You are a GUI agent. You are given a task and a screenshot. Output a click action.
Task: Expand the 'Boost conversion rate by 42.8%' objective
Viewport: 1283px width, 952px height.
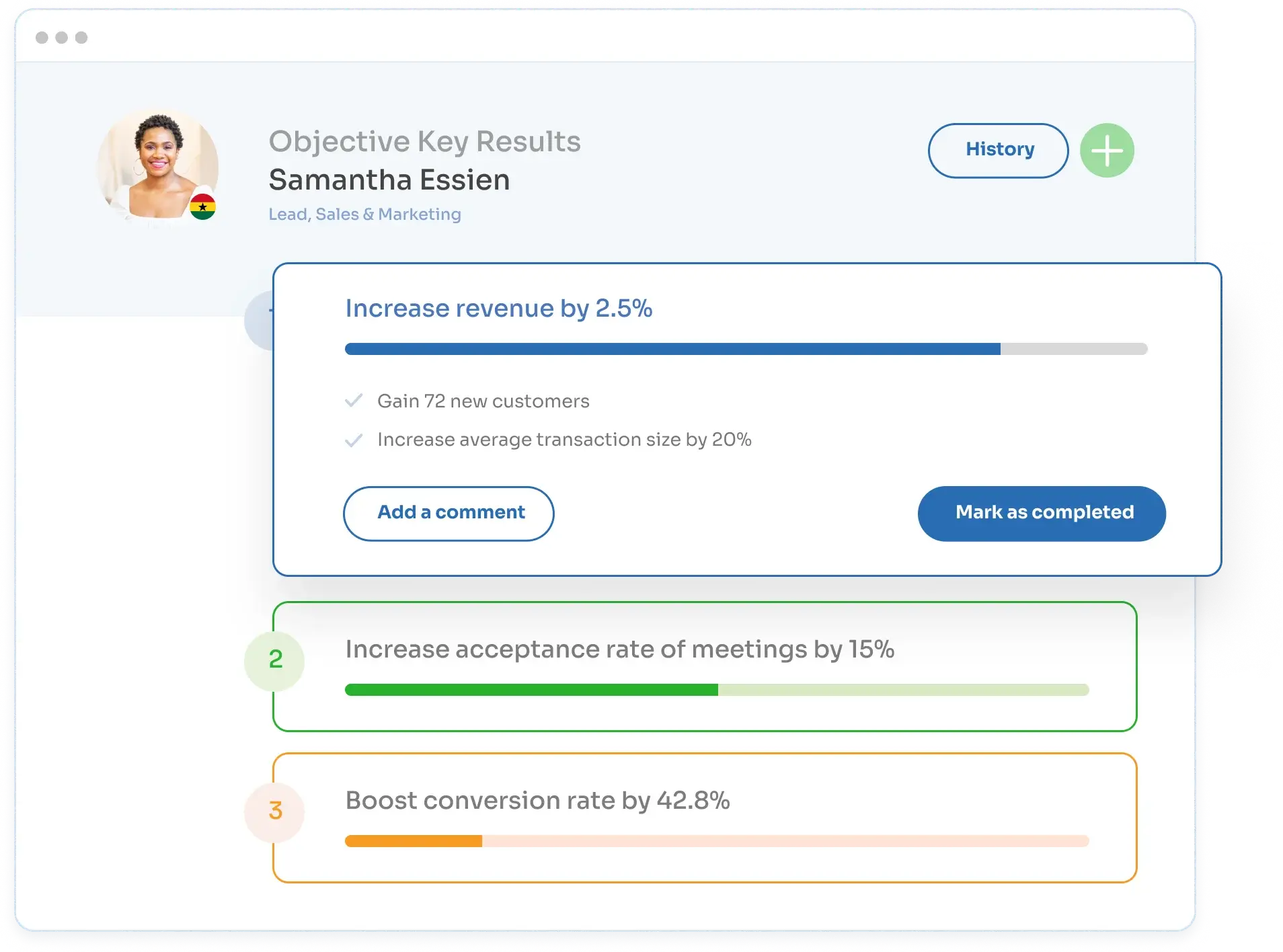tap(705, 818)
